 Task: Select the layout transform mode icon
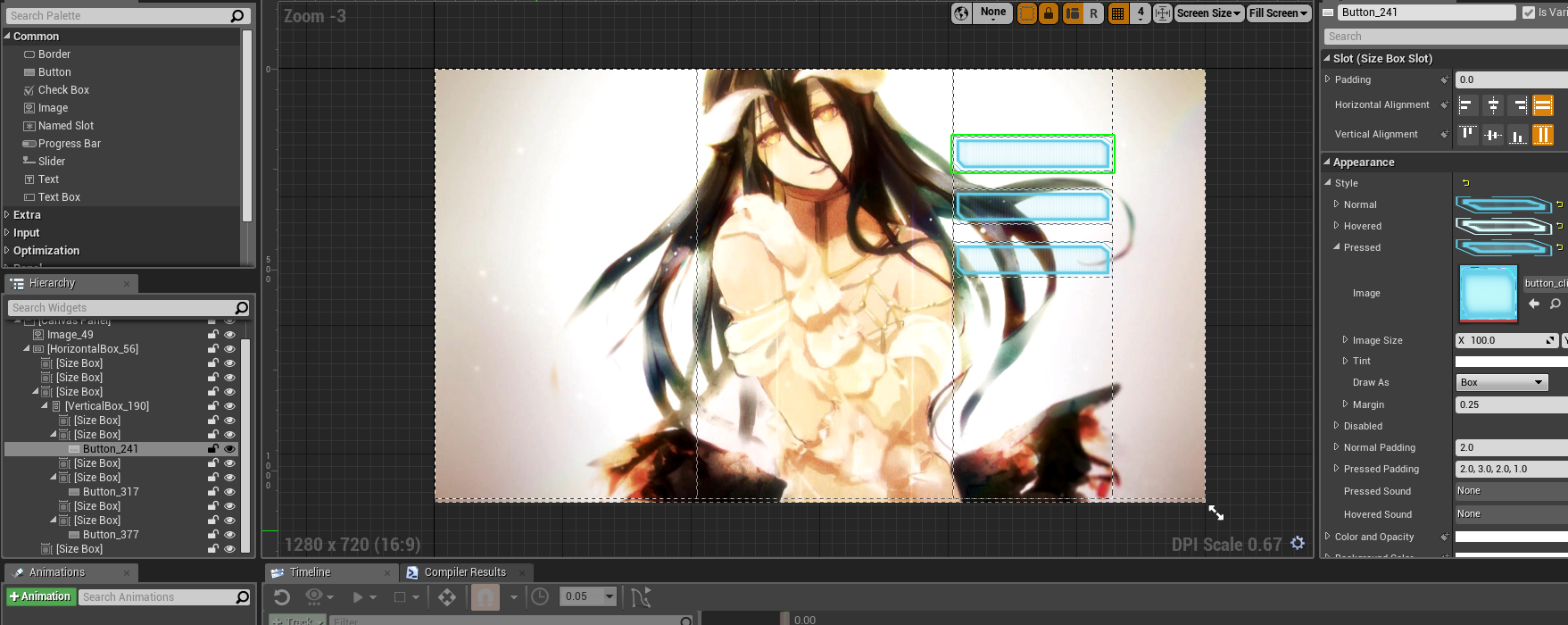(1072, 13)
